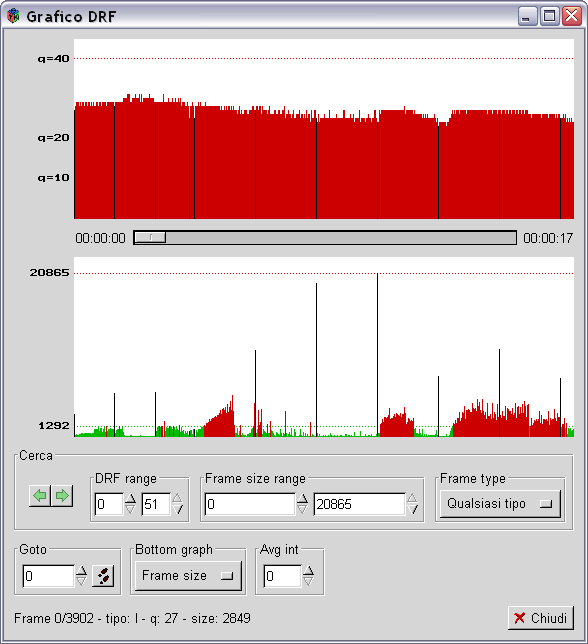Screen dimensions: 588x644
Task: Focus the DRF range maximum field showing 51
Action: (x=156, y=504)
